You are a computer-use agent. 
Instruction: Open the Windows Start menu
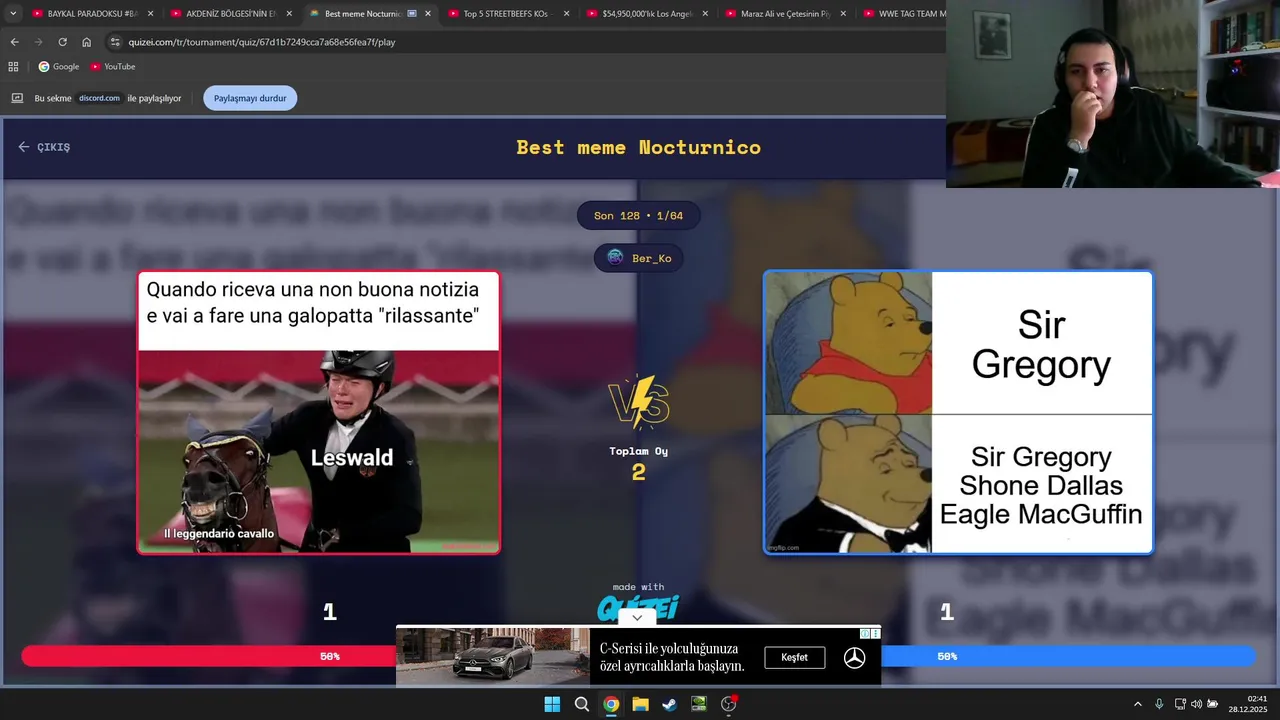(552, 704)
